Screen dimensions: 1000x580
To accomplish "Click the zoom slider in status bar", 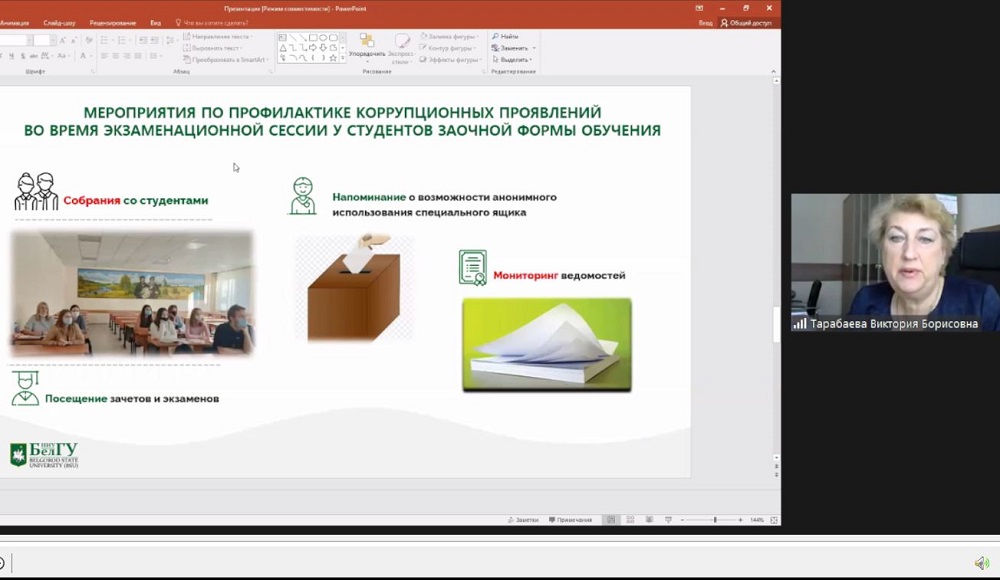I will click(714, 520).
